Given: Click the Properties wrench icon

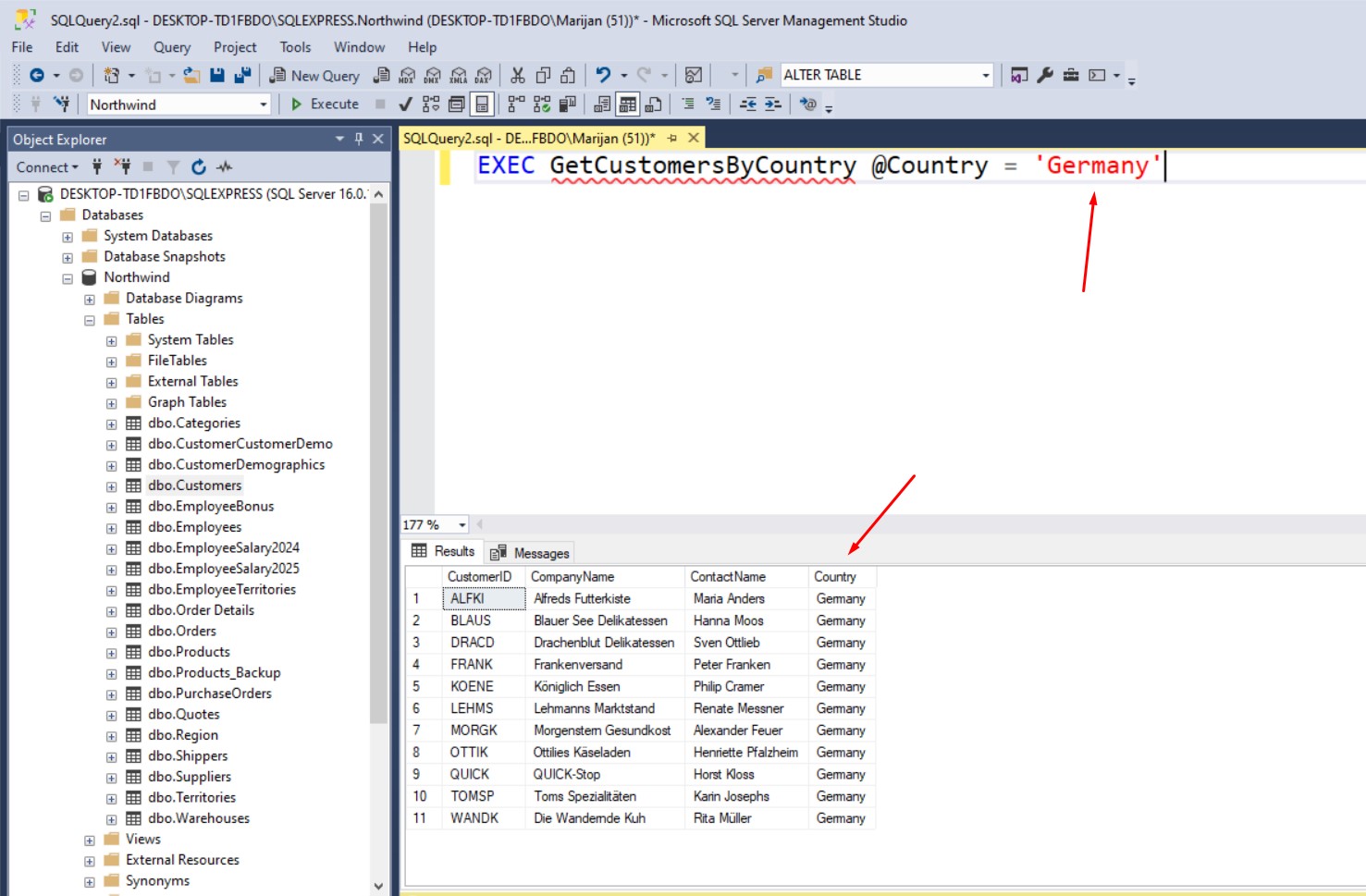Looking at the screenshot, I should click(1045, 76).
